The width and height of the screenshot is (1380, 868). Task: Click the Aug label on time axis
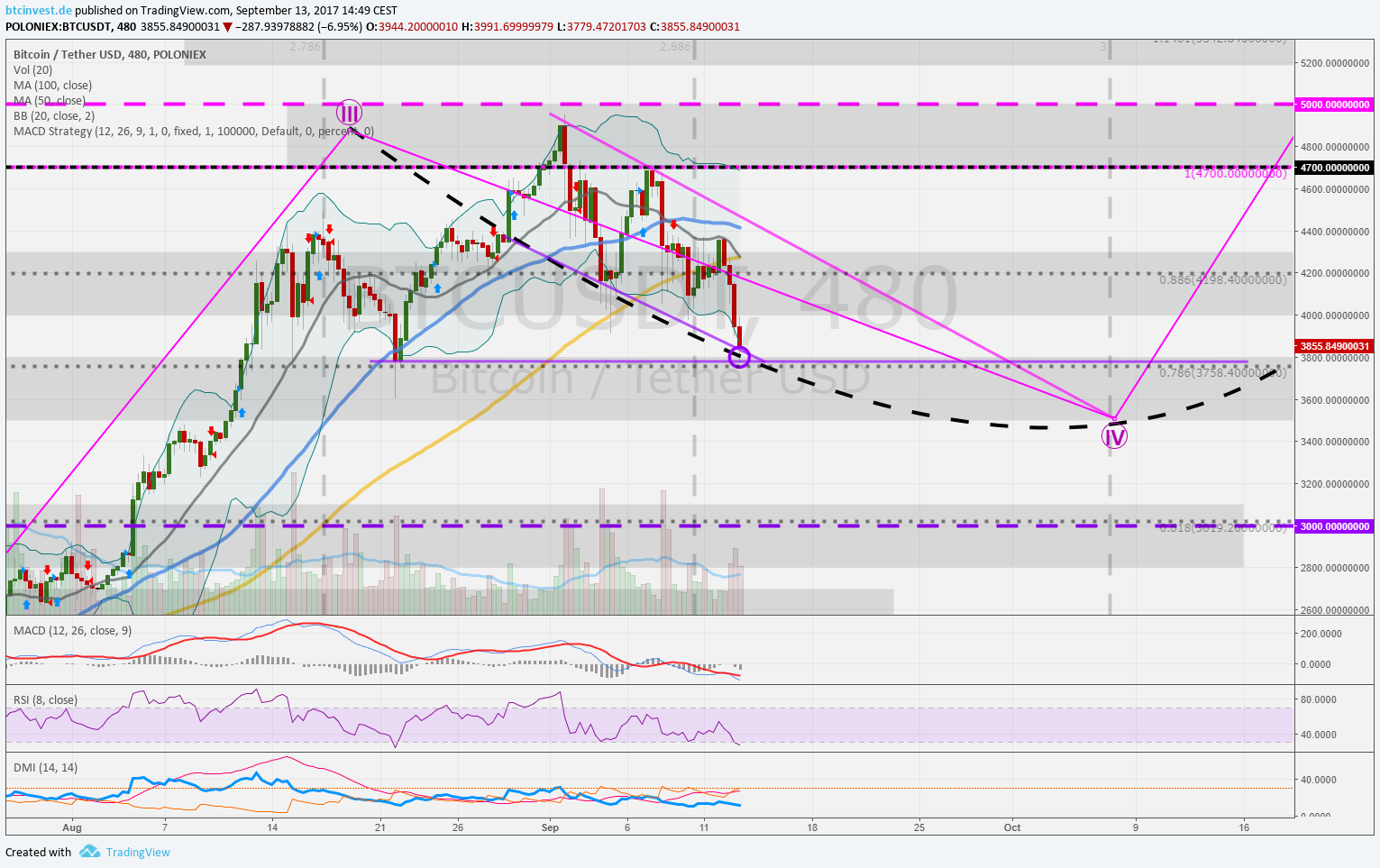coord(72,827)
